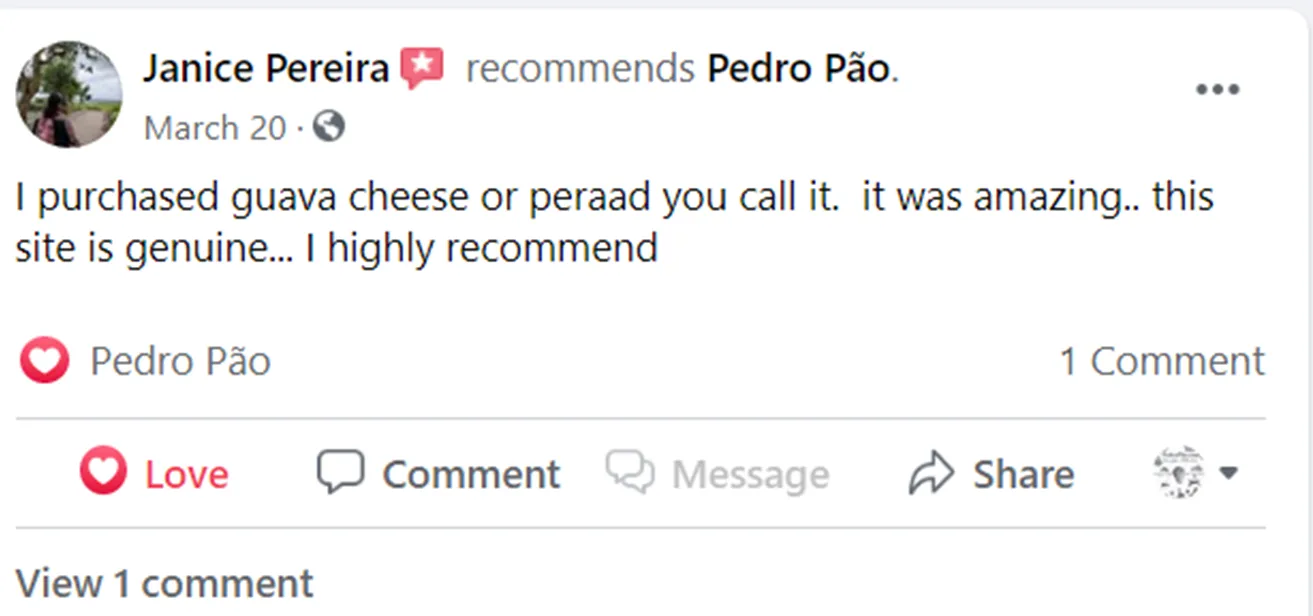1313x616 pixels.
Task: Click the Share arrow icon
Action: pyautogui.click(x=932, y=473)
